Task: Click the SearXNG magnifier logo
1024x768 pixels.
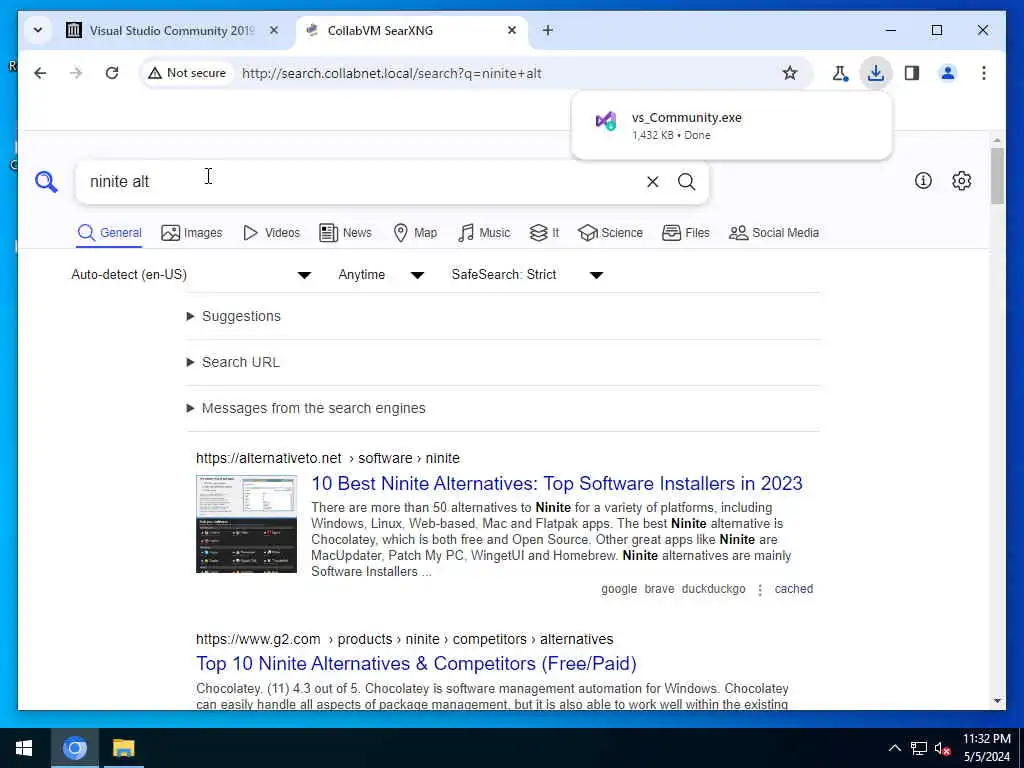Action: coord(46,182)
